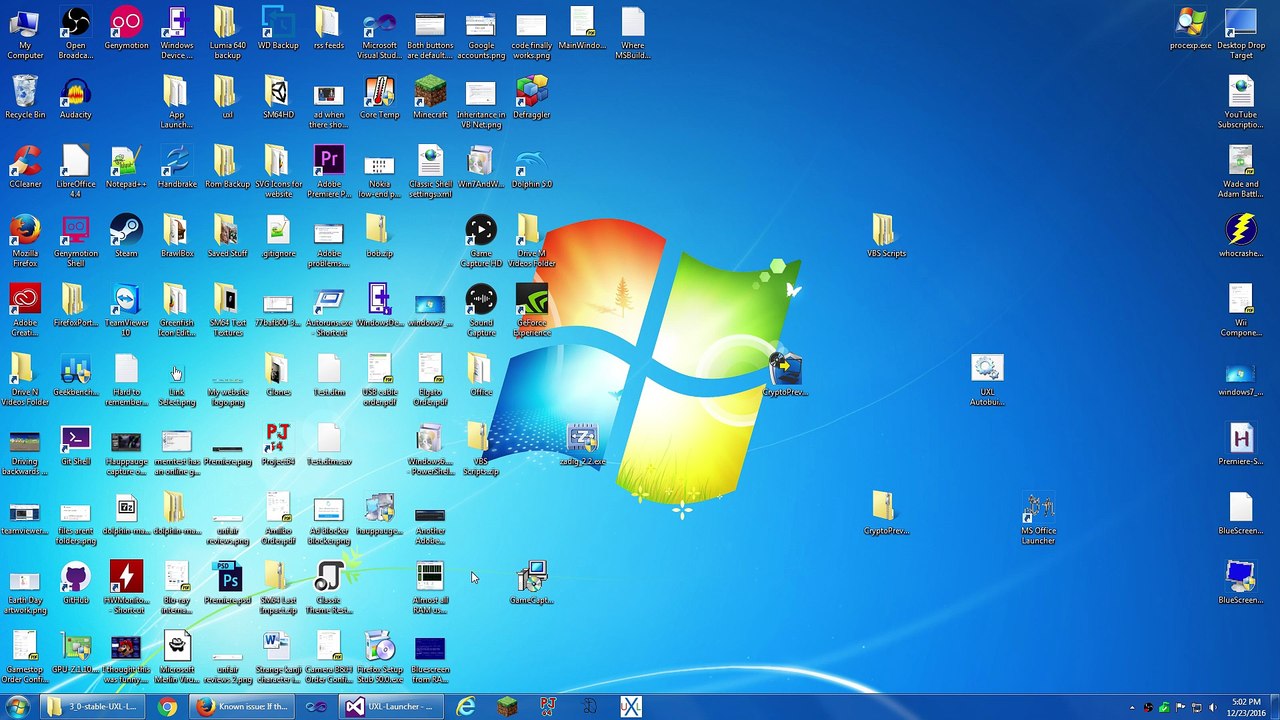
Task: Launch Audacity from the desktop
Action: click(x=76, y=98)
